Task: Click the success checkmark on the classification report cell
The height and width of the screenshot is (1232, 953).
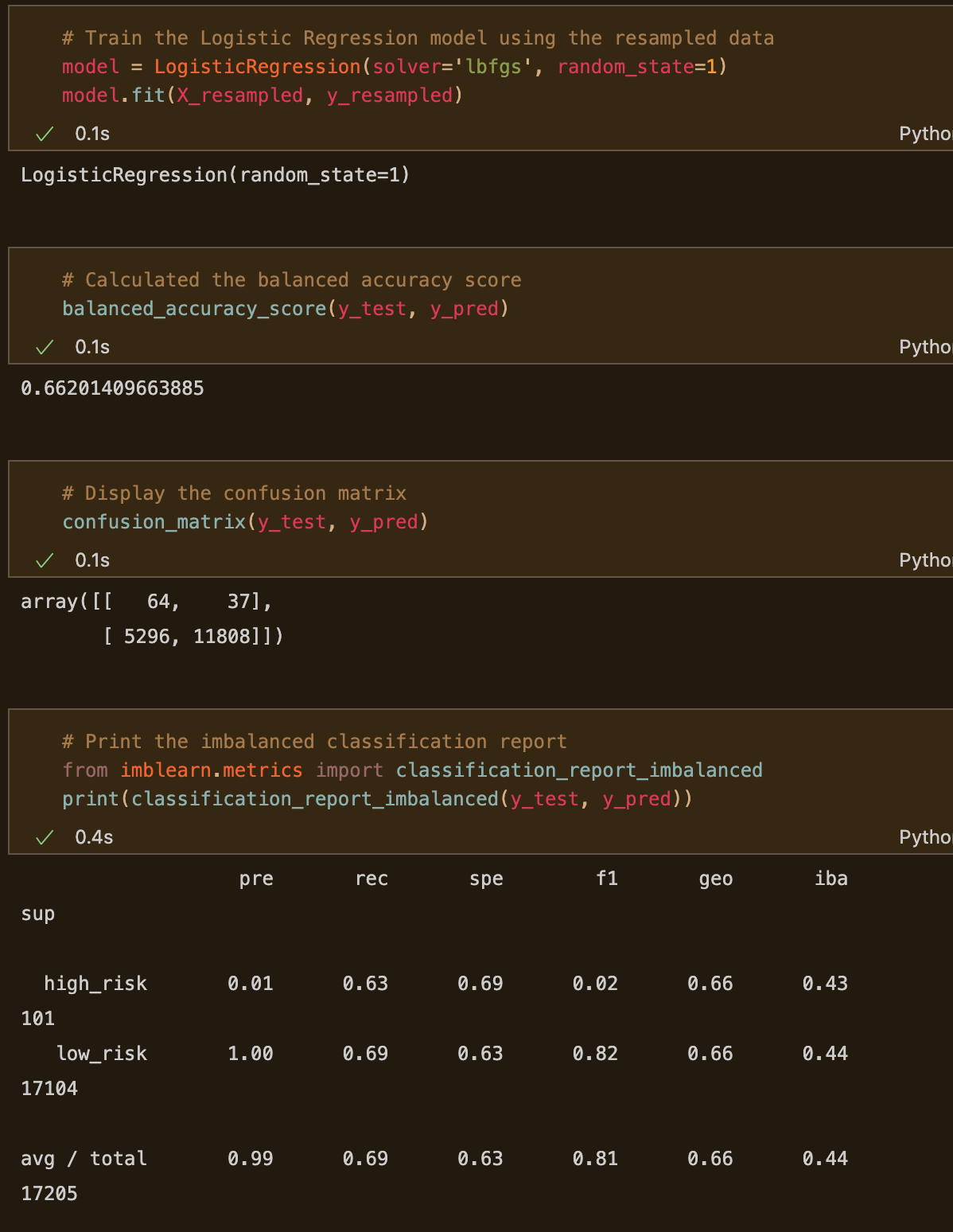Action: pos(45,836)
